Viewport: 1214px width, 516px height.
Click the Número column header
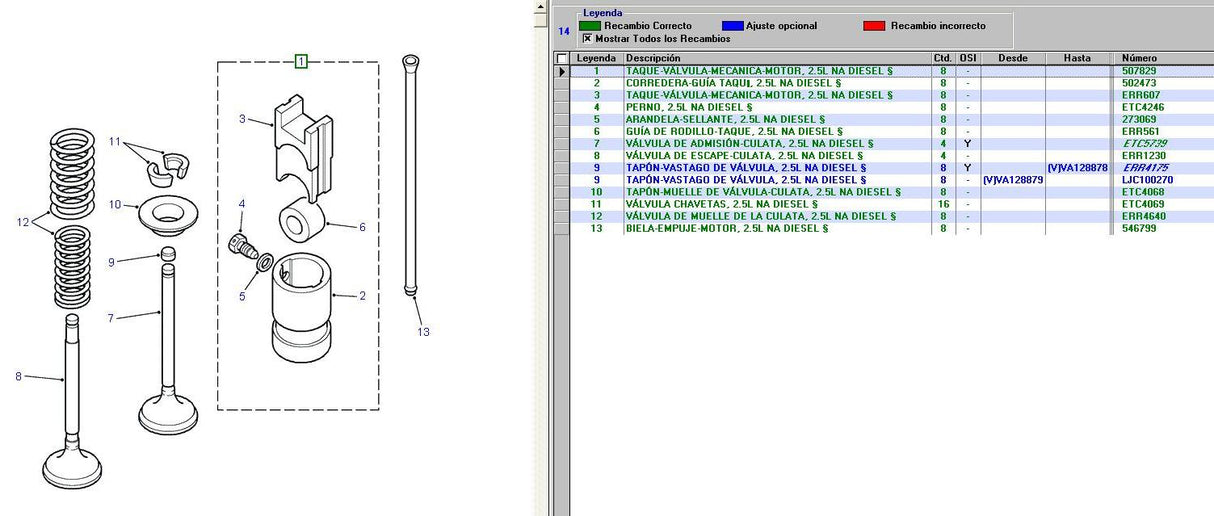1139,58
